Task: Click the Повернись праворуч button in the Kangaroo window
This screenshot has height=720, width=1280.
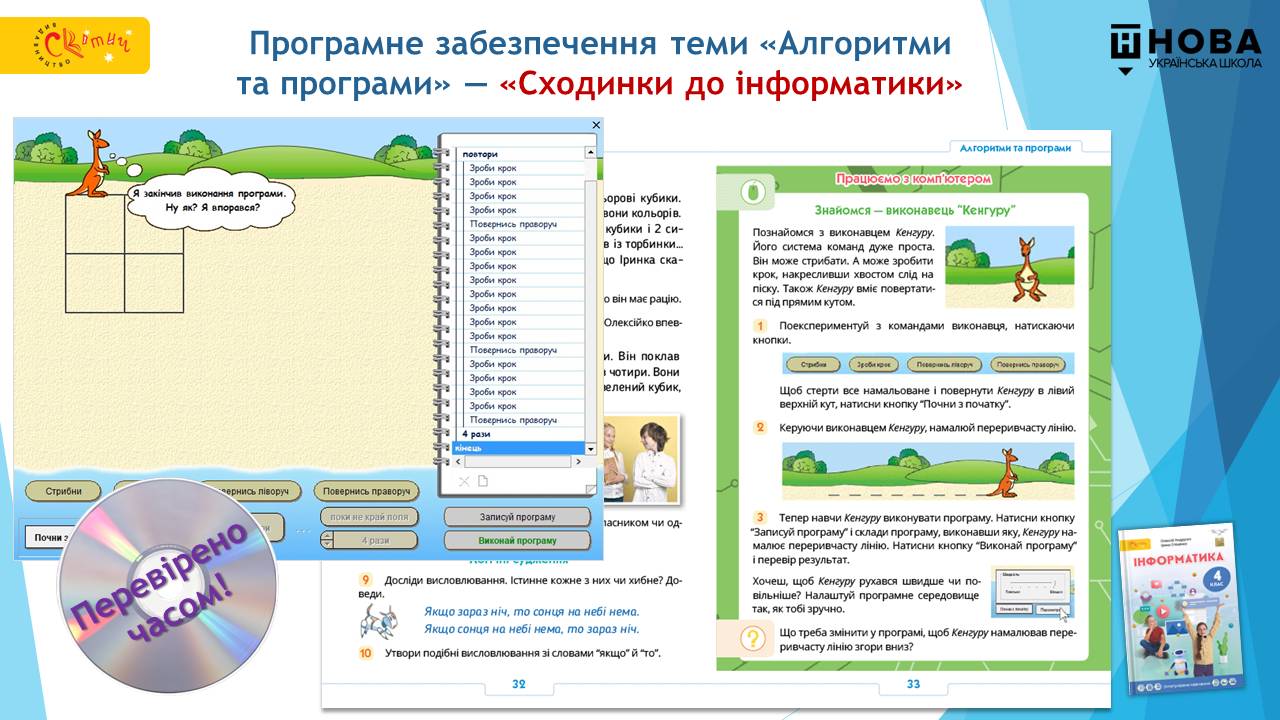Action: [x=366, y=491]
